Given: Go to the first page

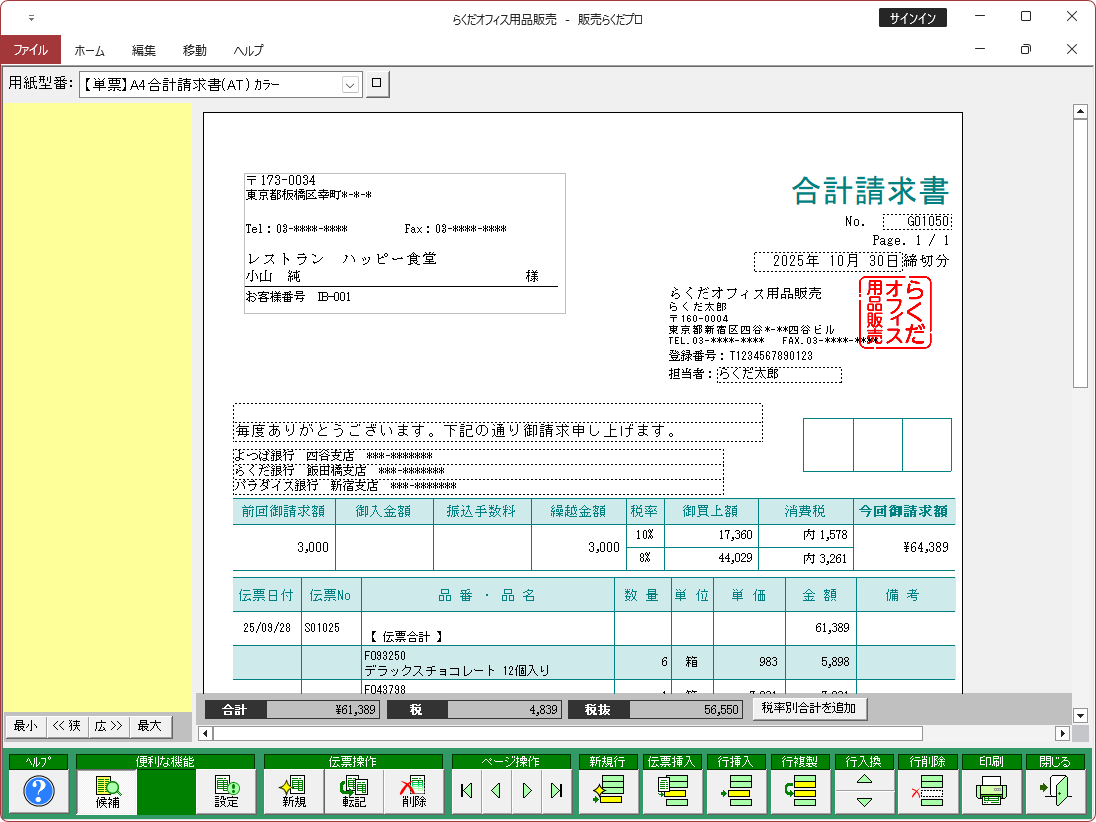Looking at the screenshot, I should (467, 791).
